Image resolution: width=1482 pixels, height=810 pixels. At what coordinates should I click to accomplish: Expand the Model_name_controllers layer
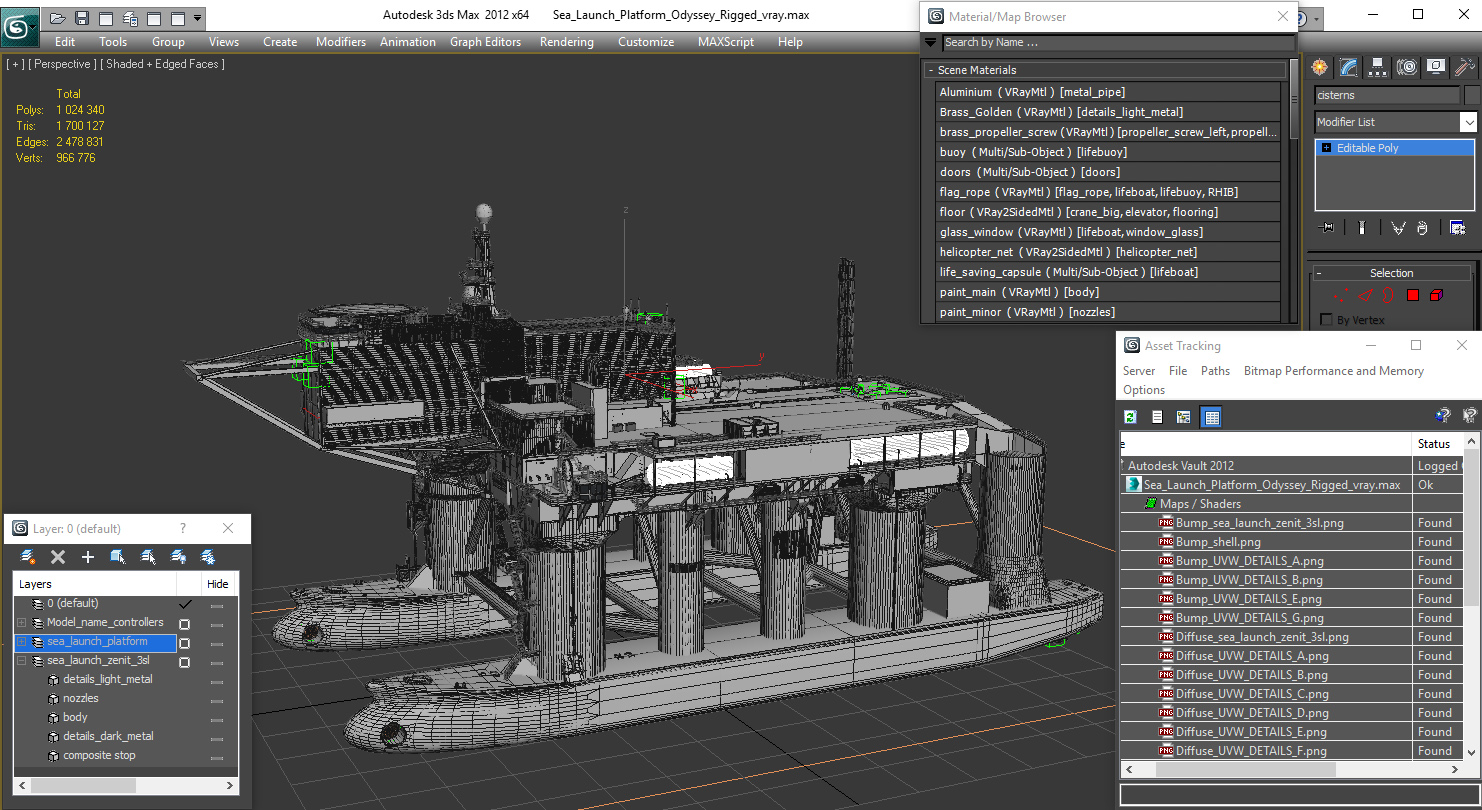22,623
